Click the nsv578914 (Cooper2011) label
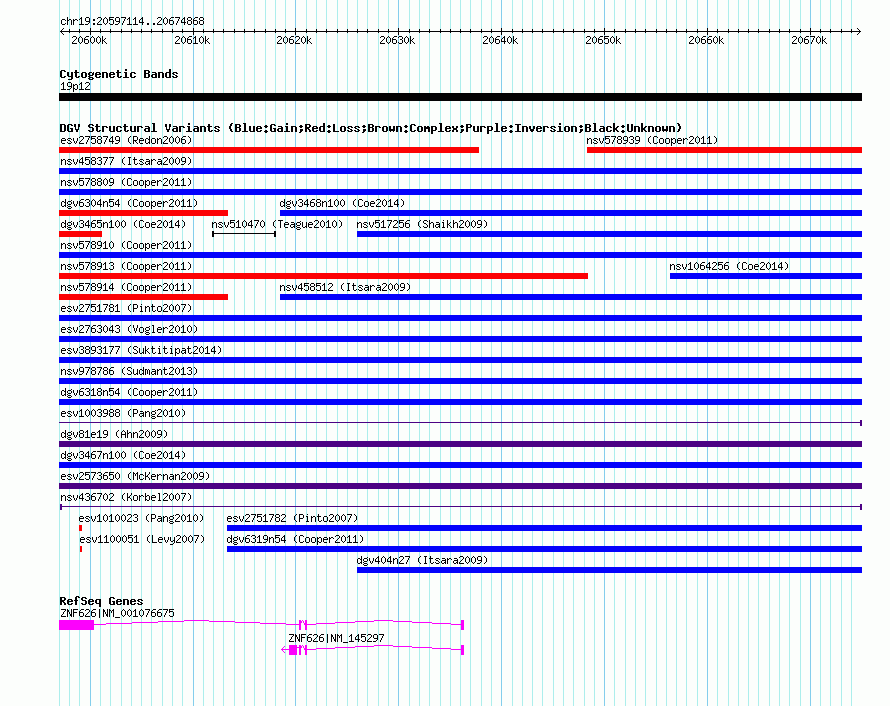This screenshot has height=706, width=890. [126, 287]
